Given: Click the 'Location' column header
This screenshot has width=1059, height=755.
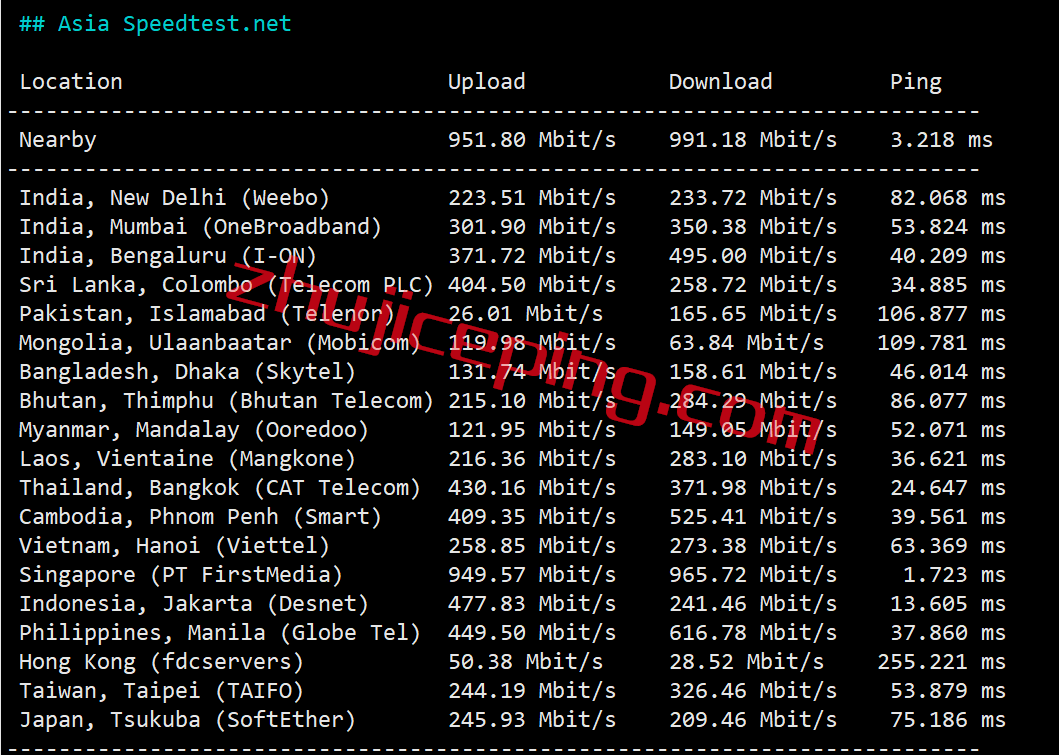Looking at the screenshot, I should [x=71, y=82].
